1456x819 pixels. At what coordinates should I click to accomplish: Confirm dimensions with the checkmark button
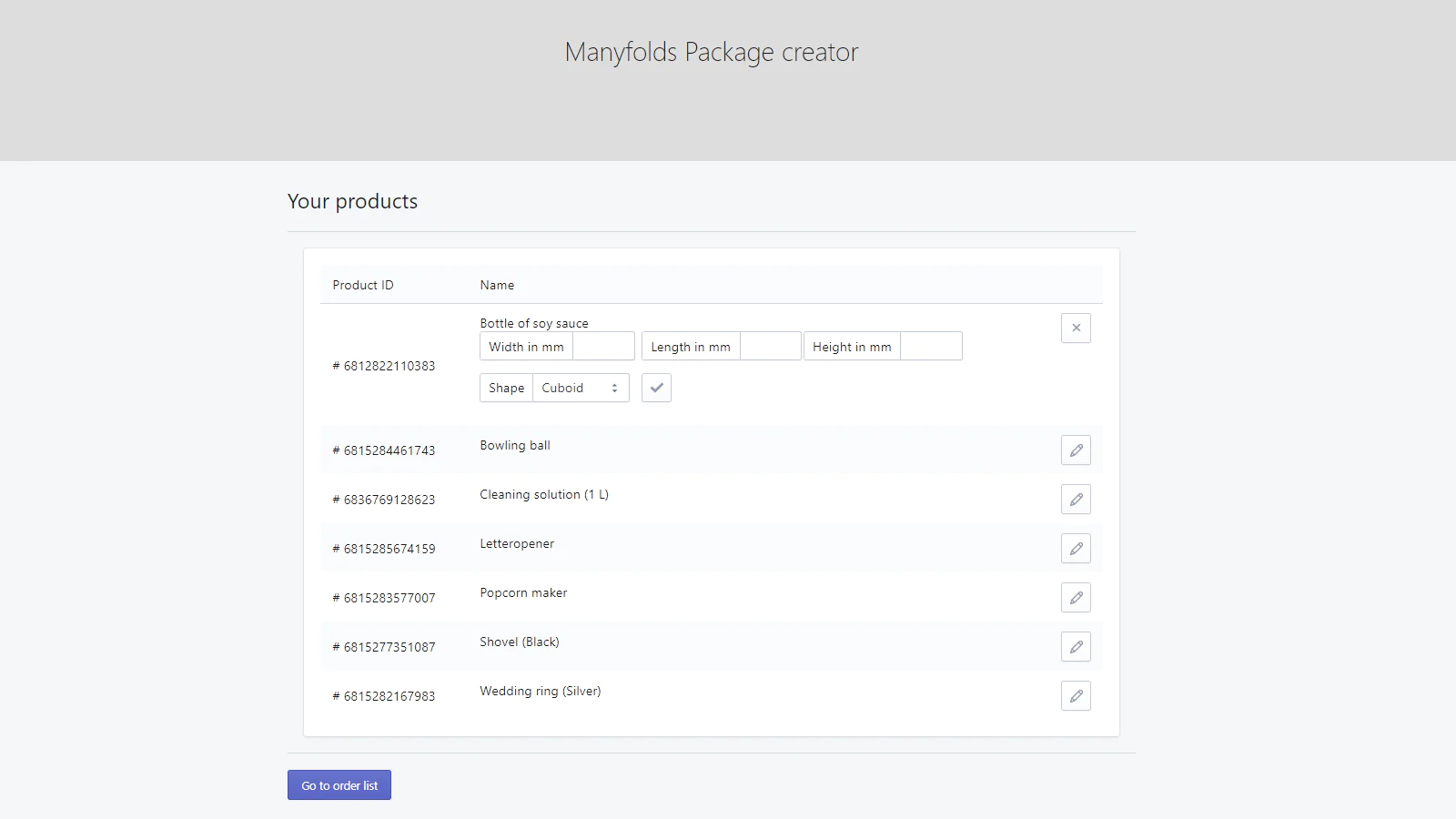(656, 388)
